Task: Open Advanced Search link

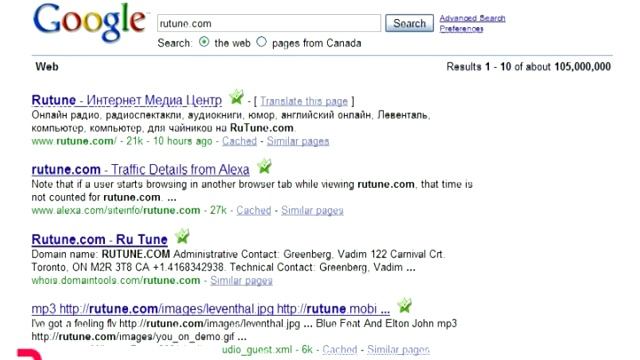Action: [x=472, y=18]
